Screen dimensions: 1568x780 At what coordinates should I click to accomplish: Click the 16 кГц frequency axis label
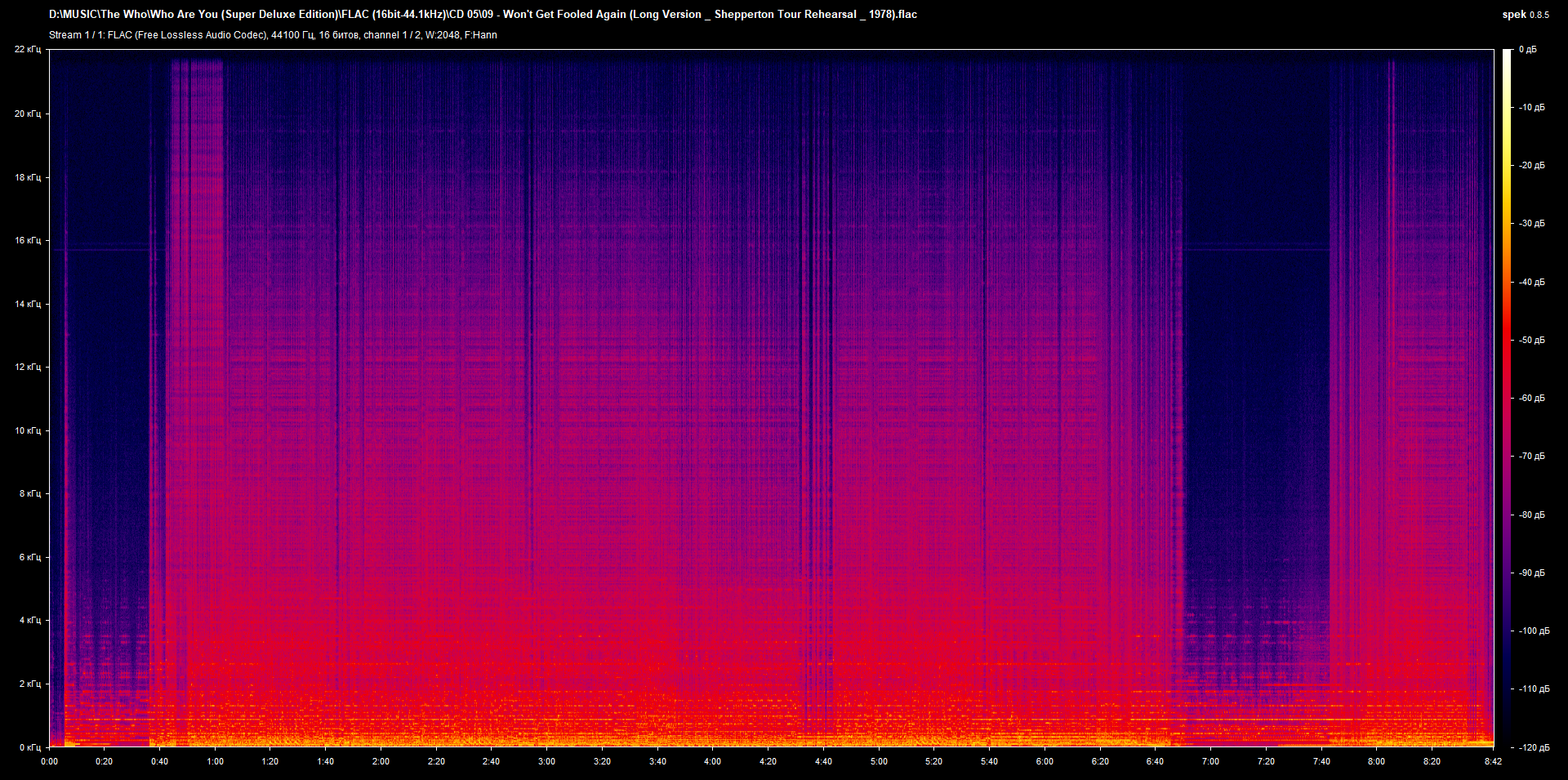tap(28, 240)
